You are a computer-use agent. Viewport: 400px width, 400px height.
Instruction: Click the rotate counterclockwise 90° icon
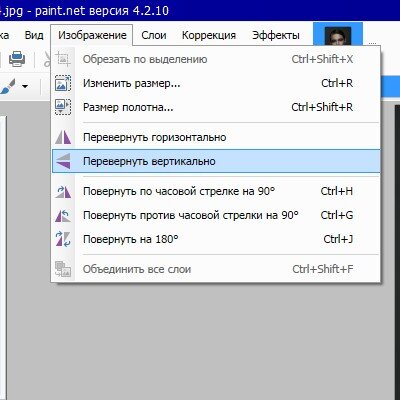[x=63, y=216]
